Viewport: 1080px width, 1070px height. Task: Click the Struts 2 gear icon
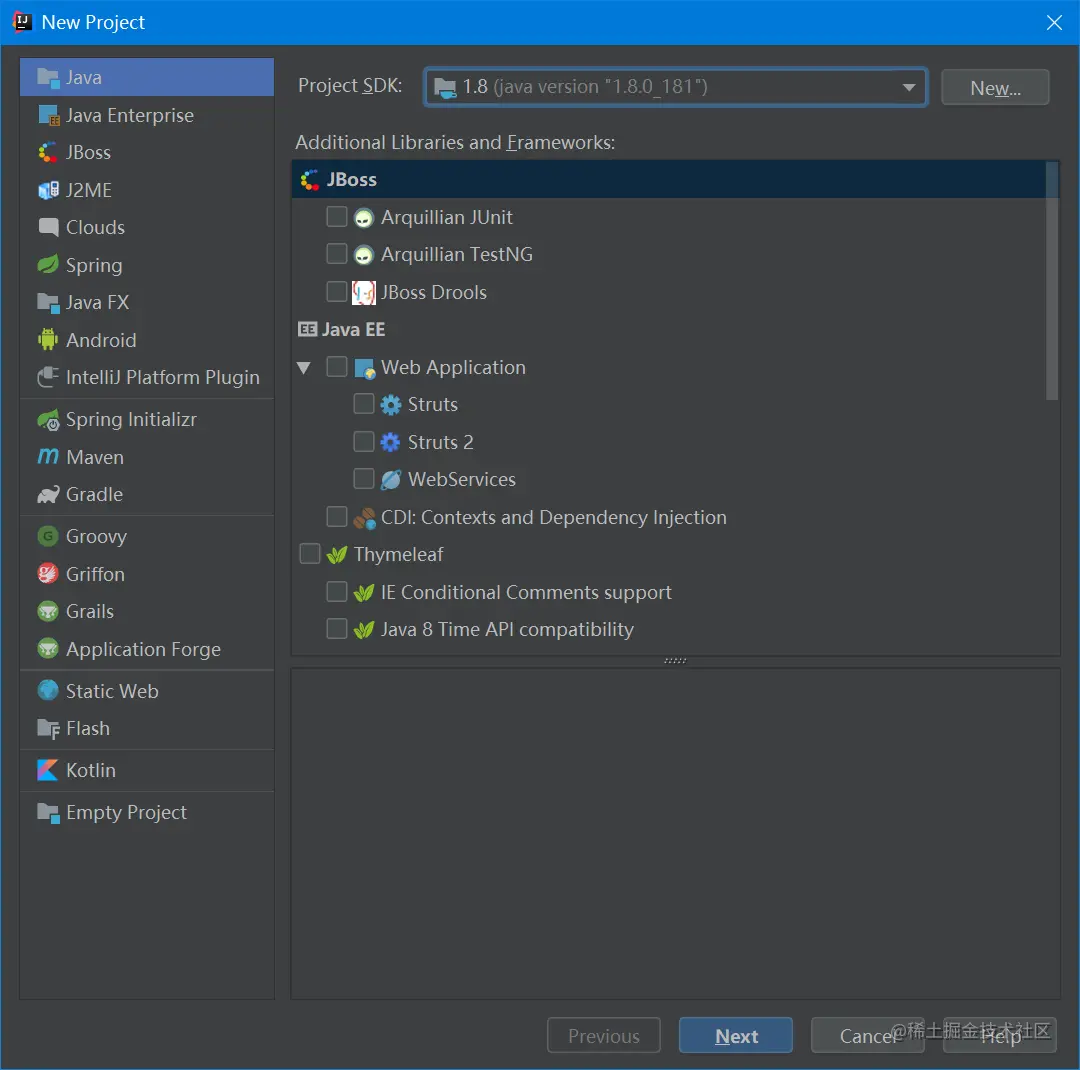click(391, 442)
